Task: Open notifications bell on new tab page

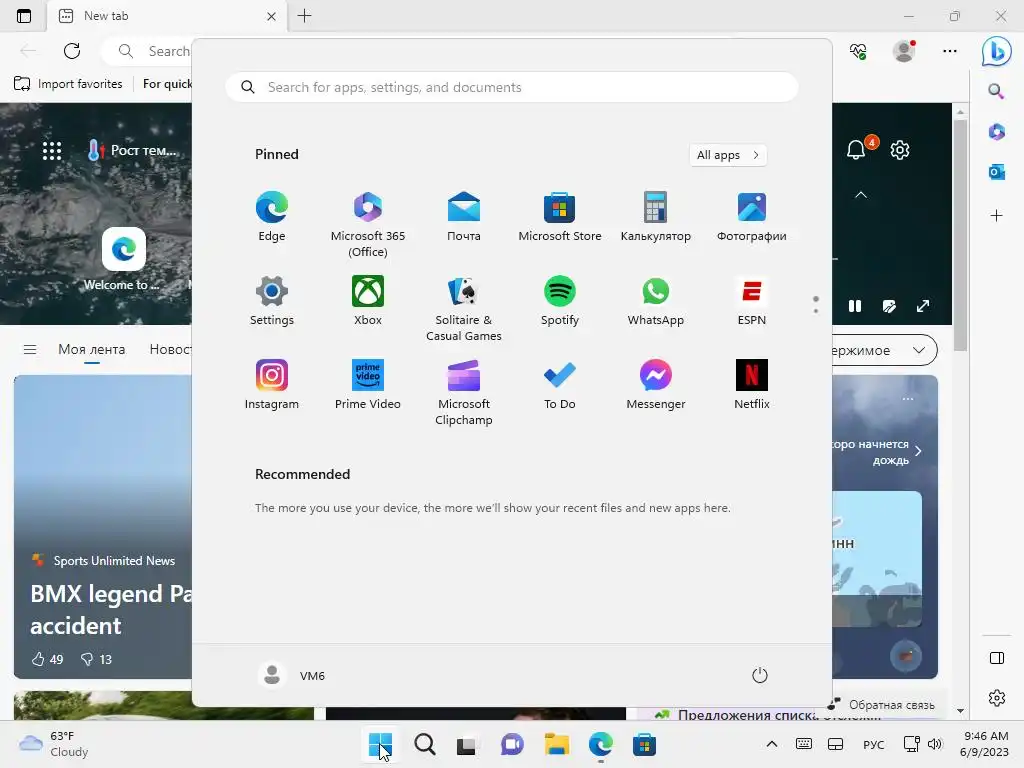Action: (857, 150)
